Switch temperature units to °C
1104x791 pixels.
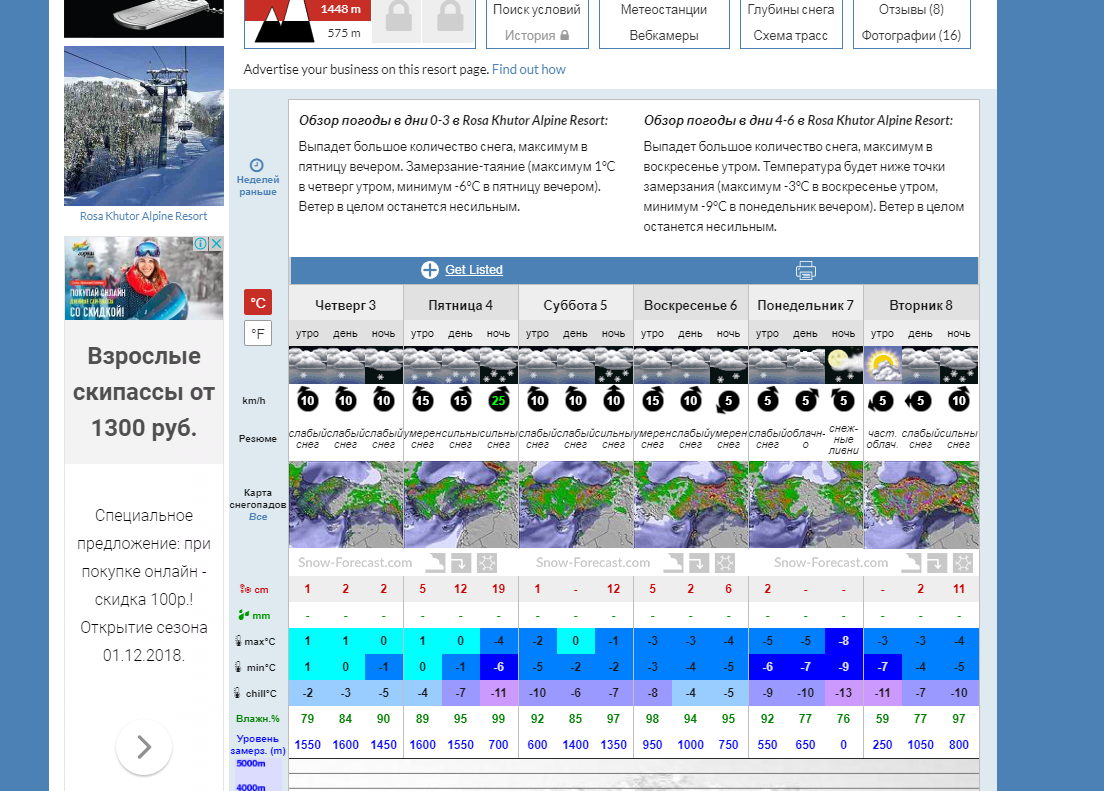258,303
